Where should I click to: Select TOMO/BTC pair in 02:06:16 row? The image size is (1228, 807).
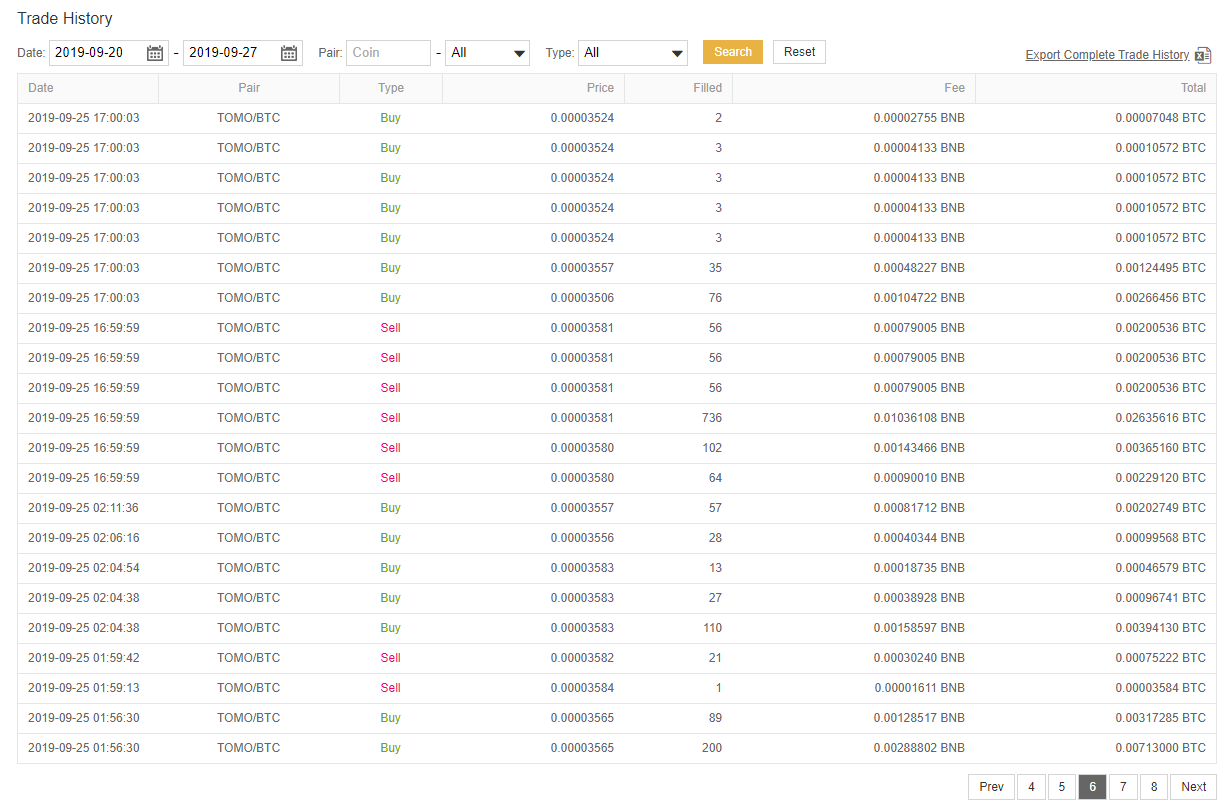249,538
